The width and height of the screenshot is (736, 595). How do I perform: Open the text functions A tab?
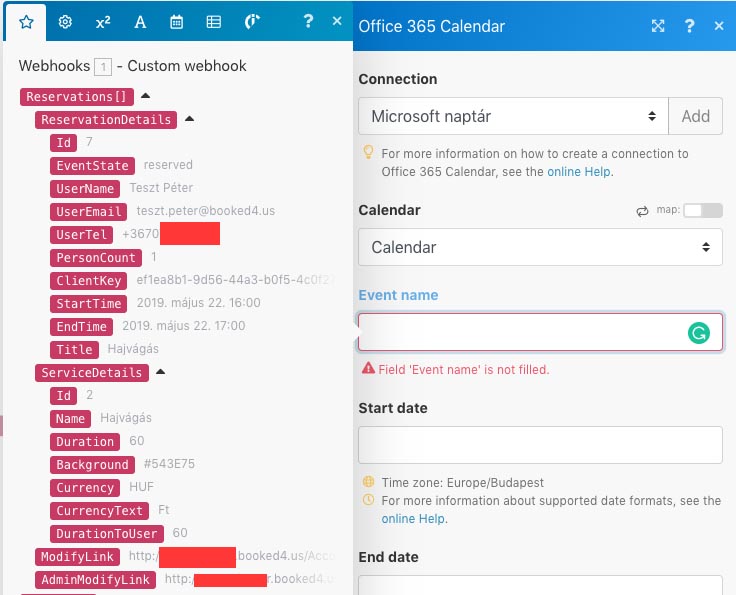click(x=140, y=22)
